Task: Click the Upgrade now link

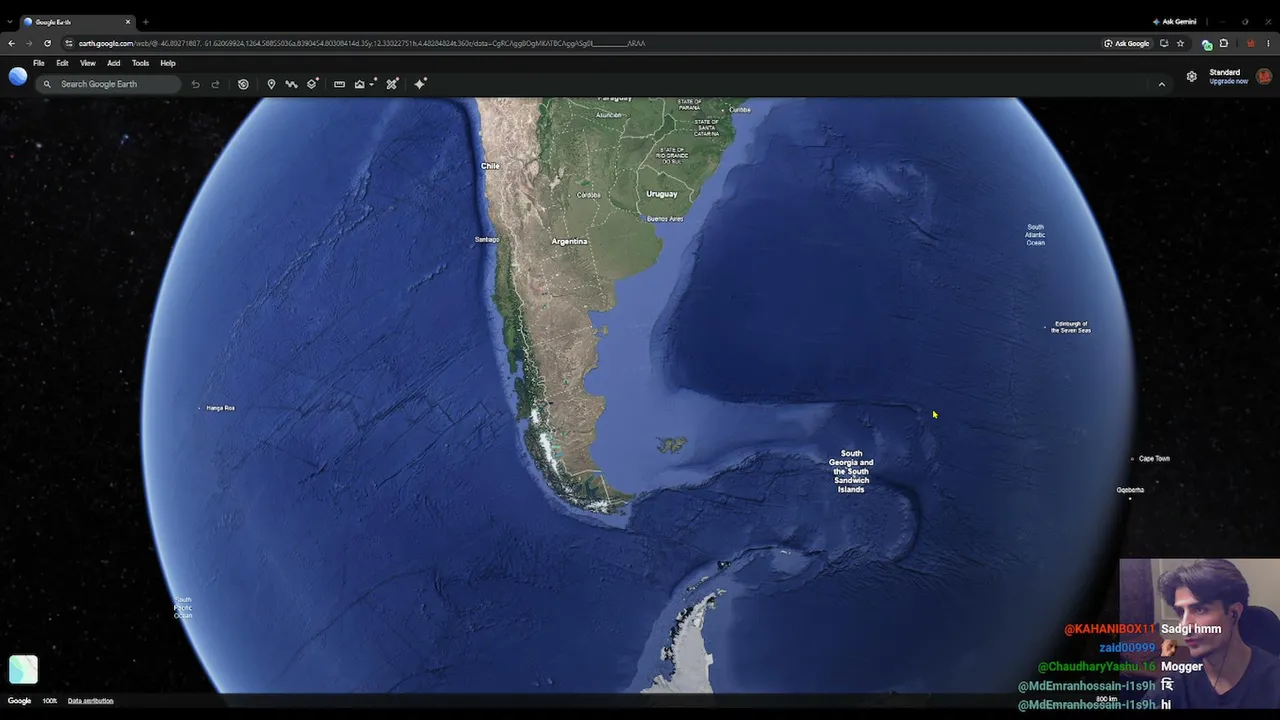Action: pos(1228,81)
